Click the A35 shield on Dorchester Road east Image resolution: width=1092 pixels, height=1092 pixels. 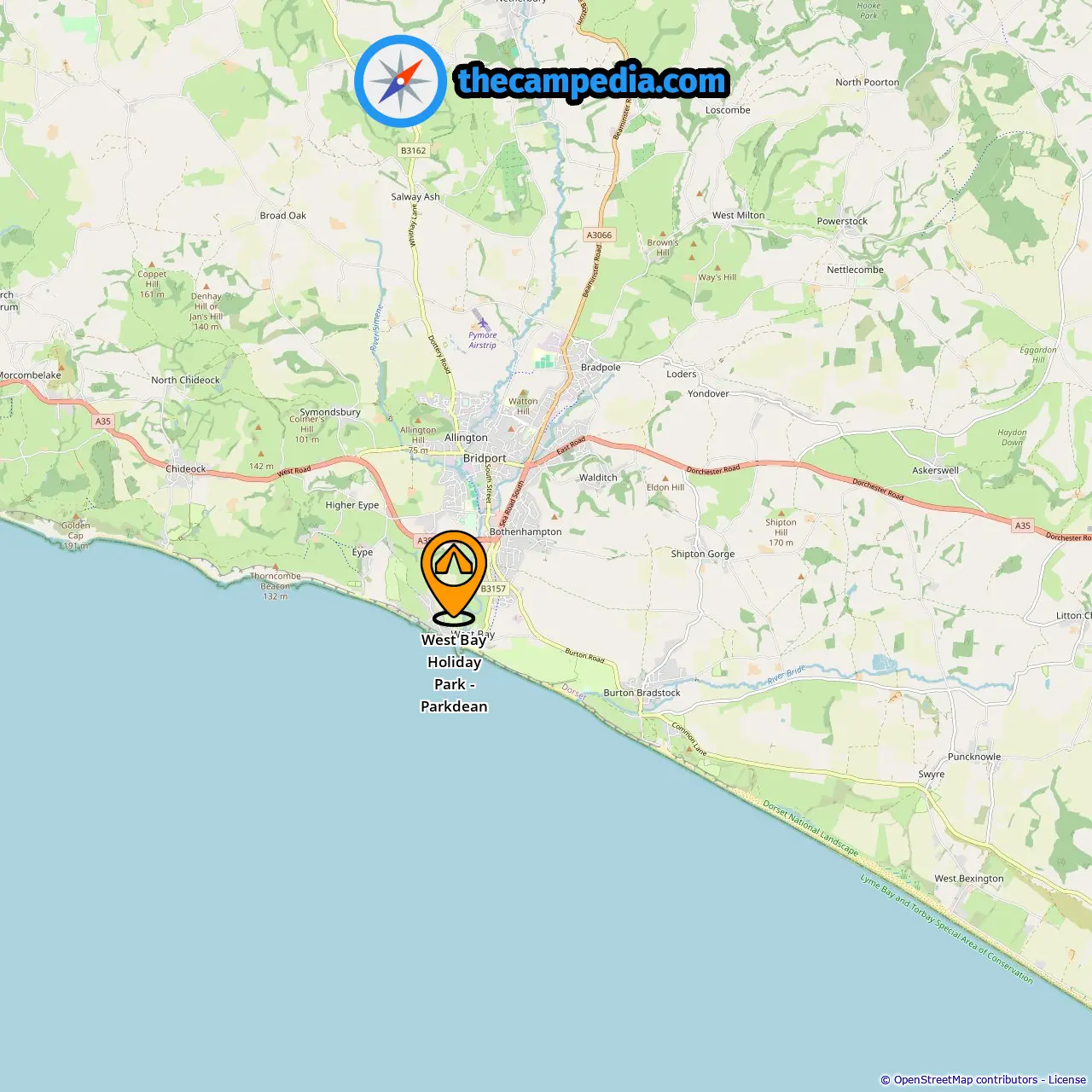click(1023, 526)
